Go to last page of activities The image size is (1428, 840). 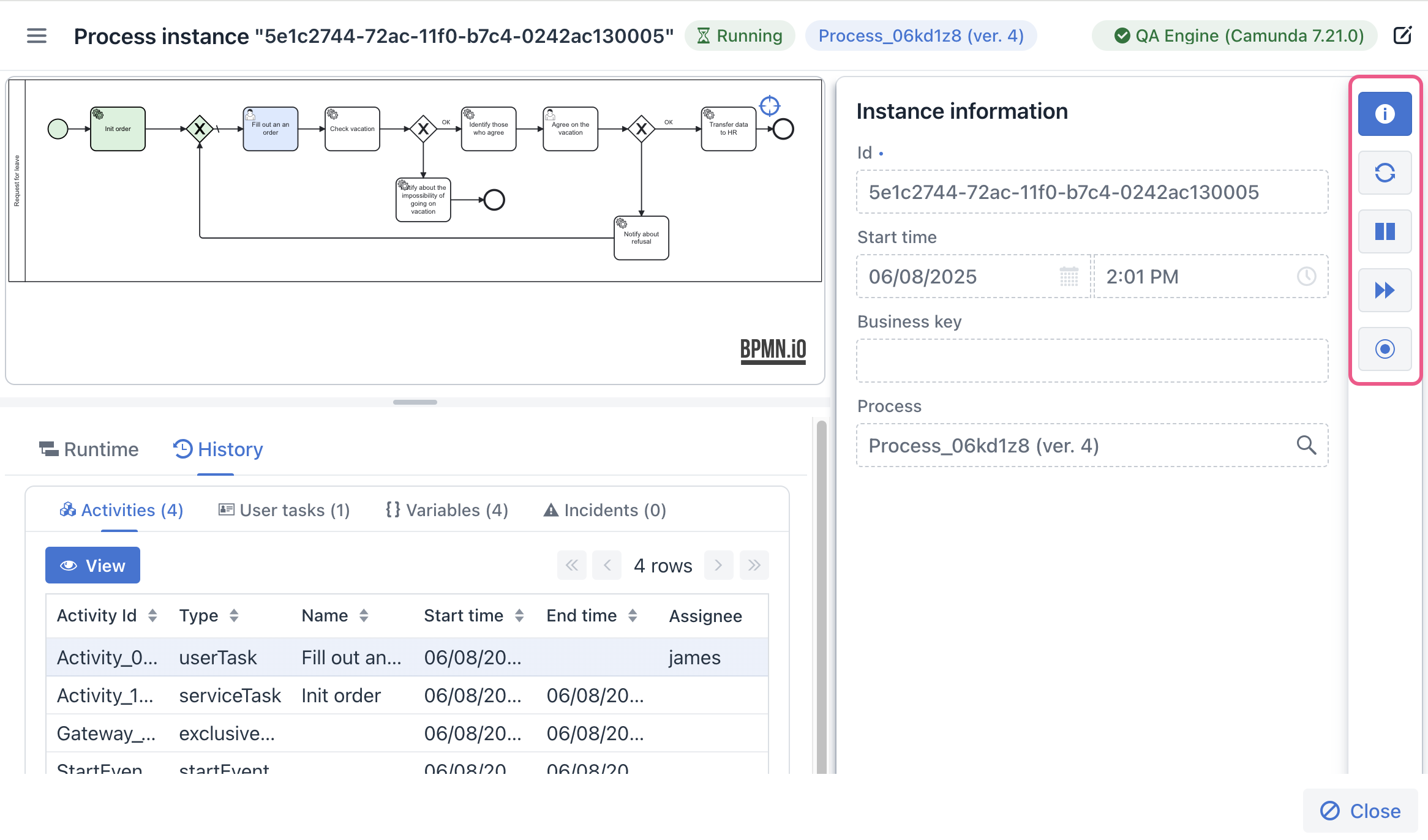point(754,565)
